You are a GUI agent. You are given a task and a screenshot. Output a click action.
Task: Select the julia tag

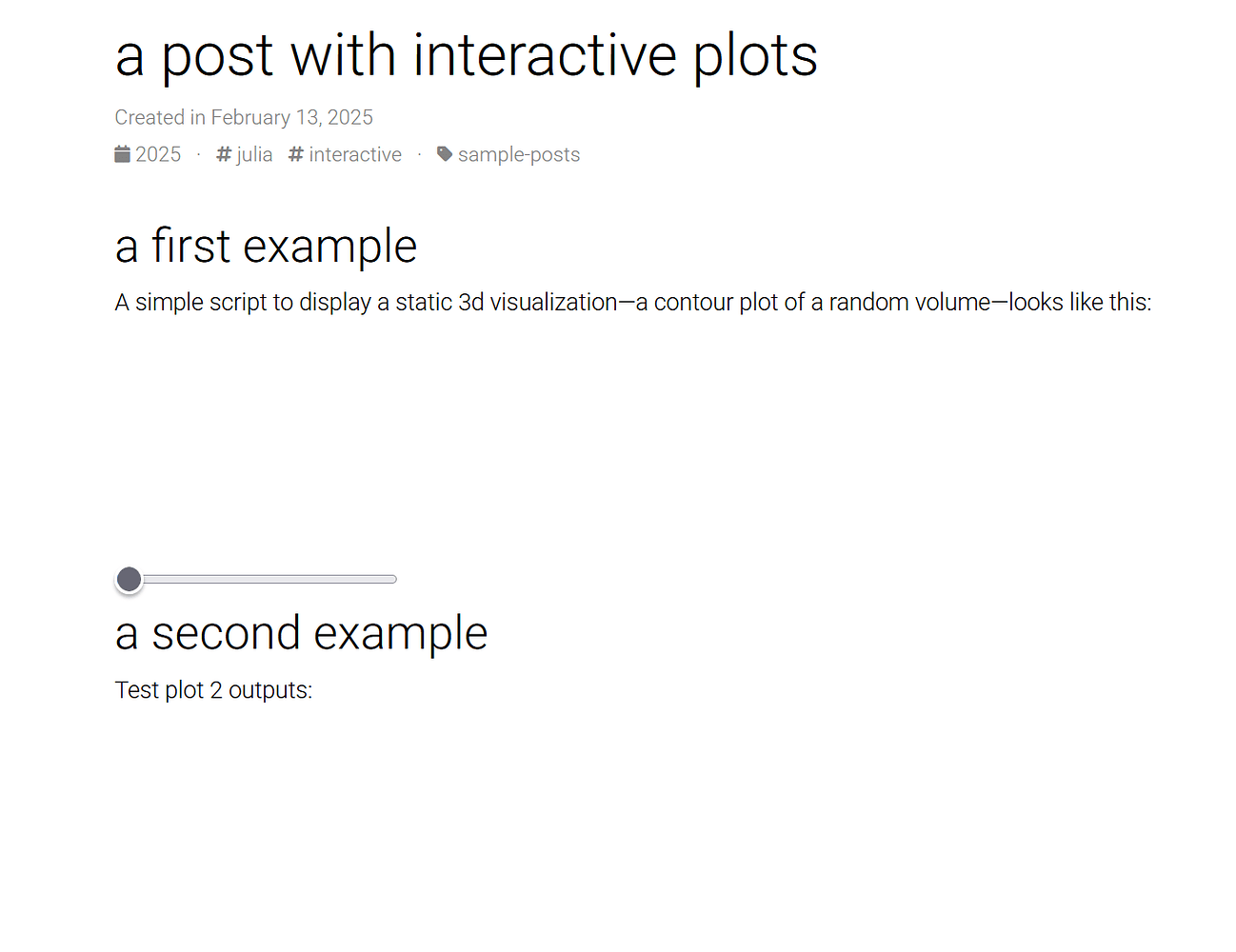(x=254, y=153)
